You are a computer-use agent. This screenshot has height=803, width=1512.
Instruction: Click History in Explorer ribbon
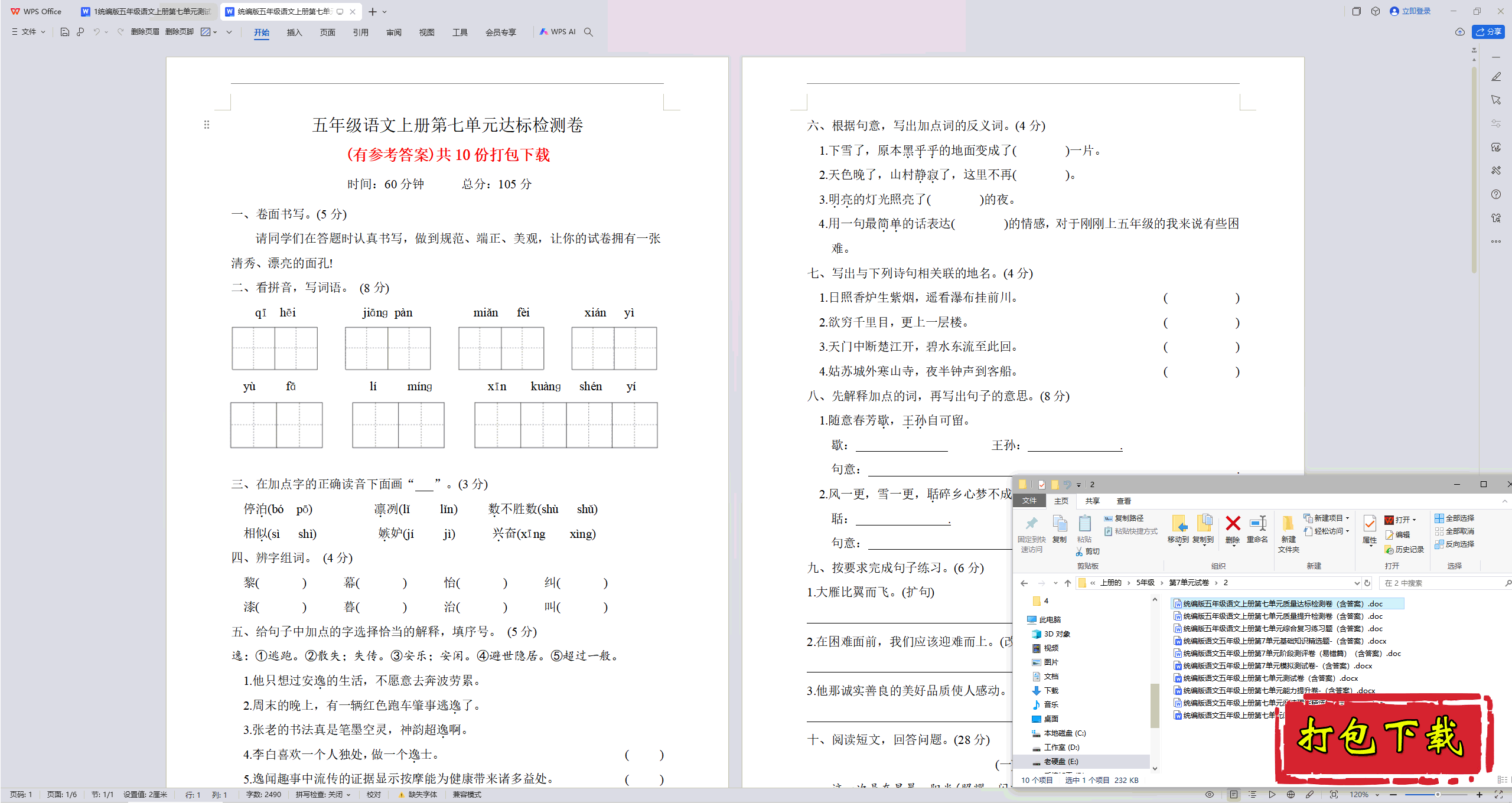pyautogui.click(x=1405, y=549)
